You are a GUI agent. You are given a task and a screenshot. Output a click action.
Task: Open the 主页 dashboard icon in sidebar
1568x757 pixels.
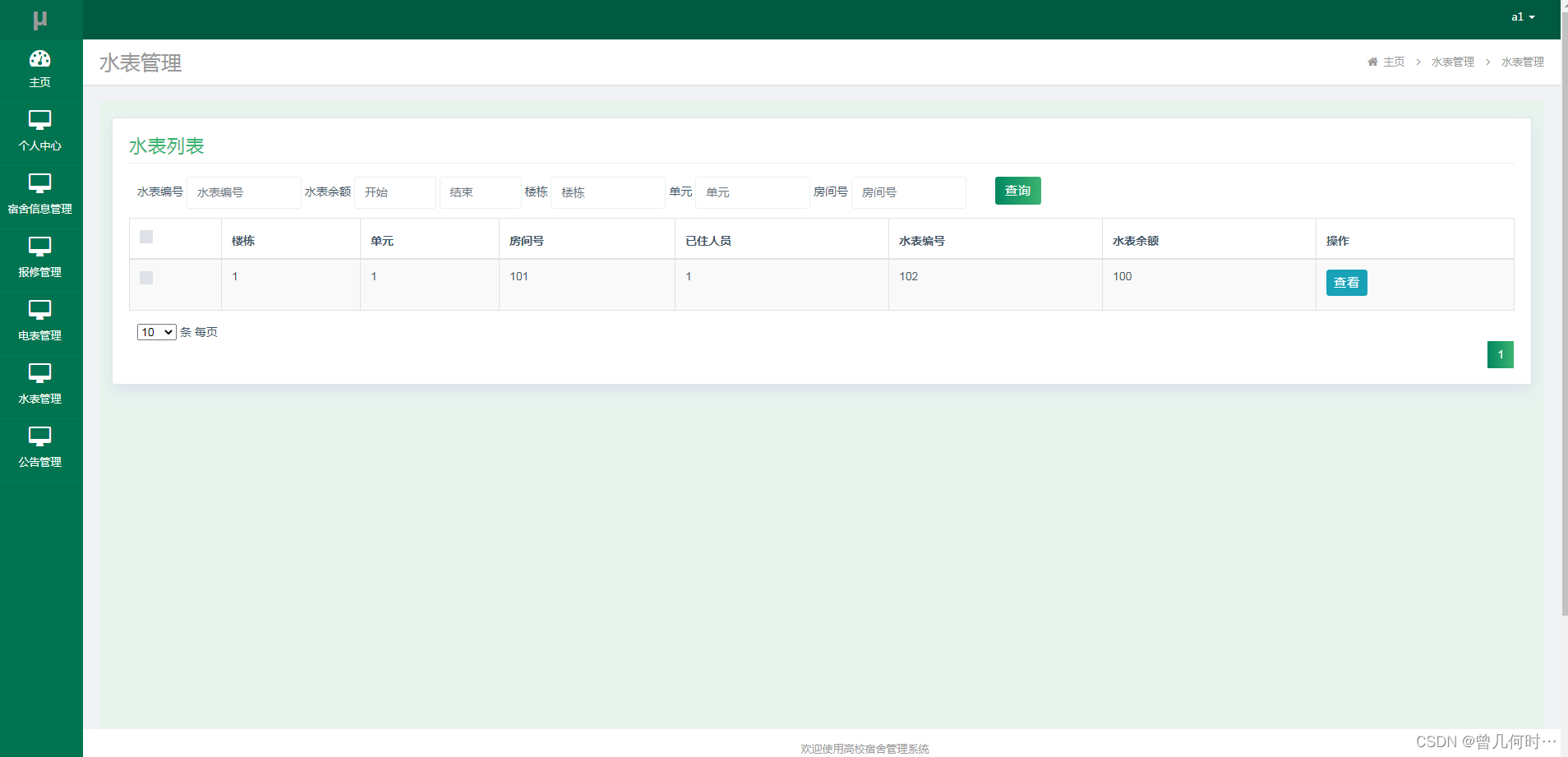(x=39, y=58)
